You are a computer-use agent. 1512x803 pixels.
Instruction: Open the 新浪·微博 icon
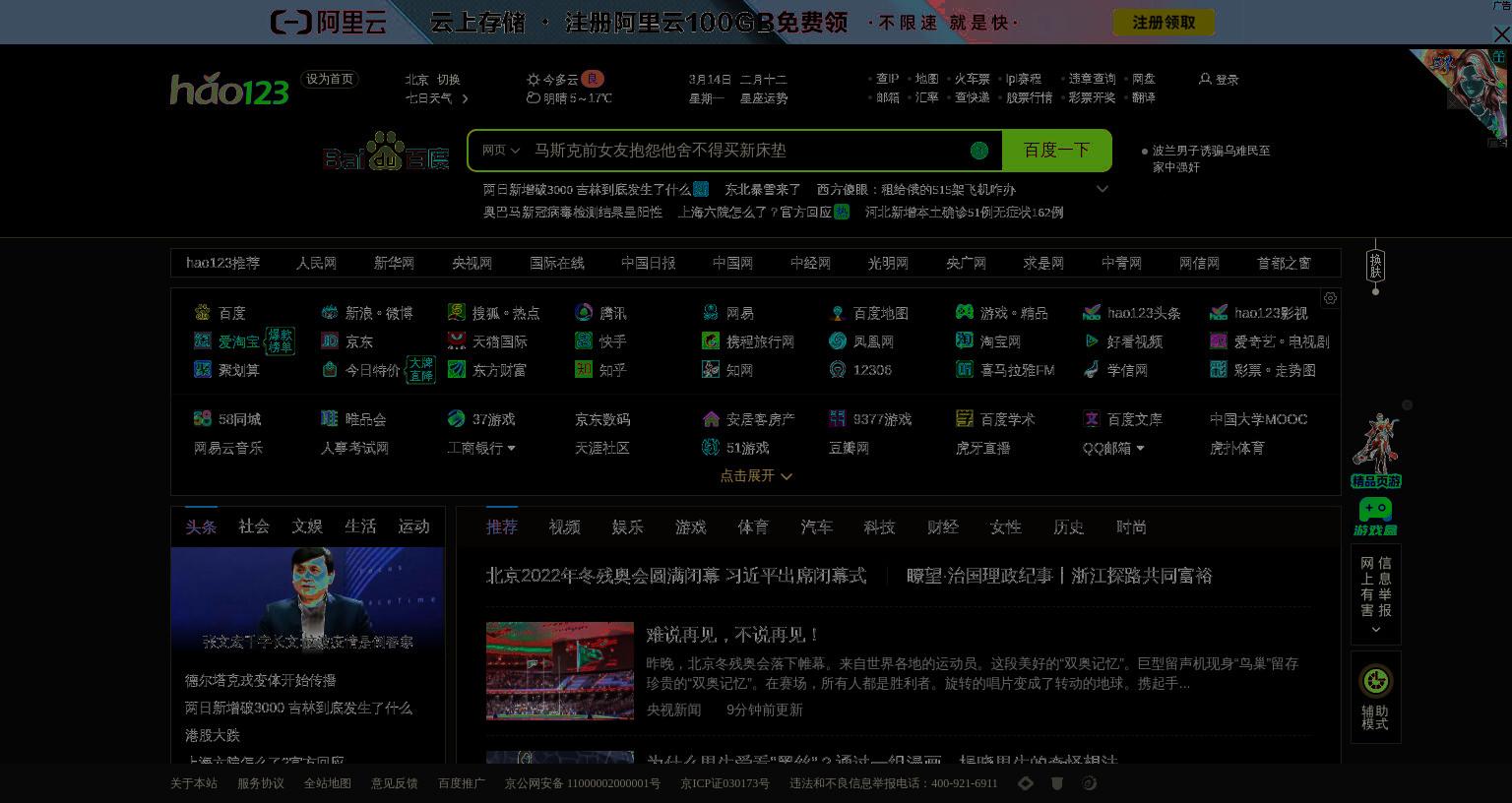pyautogui.click(x=329, y=313)
